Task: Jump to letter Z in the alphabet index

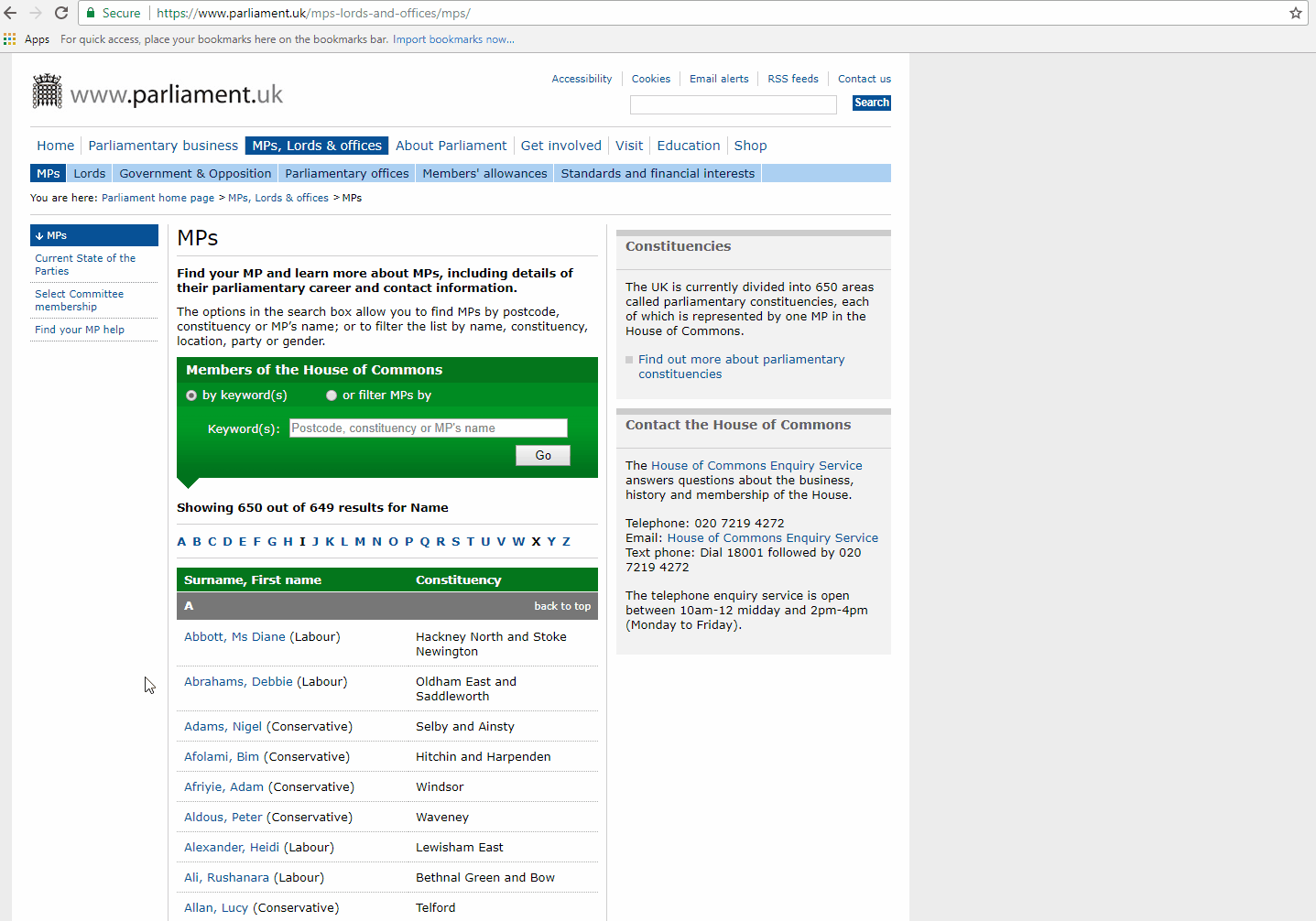Action: pos(566,542)
